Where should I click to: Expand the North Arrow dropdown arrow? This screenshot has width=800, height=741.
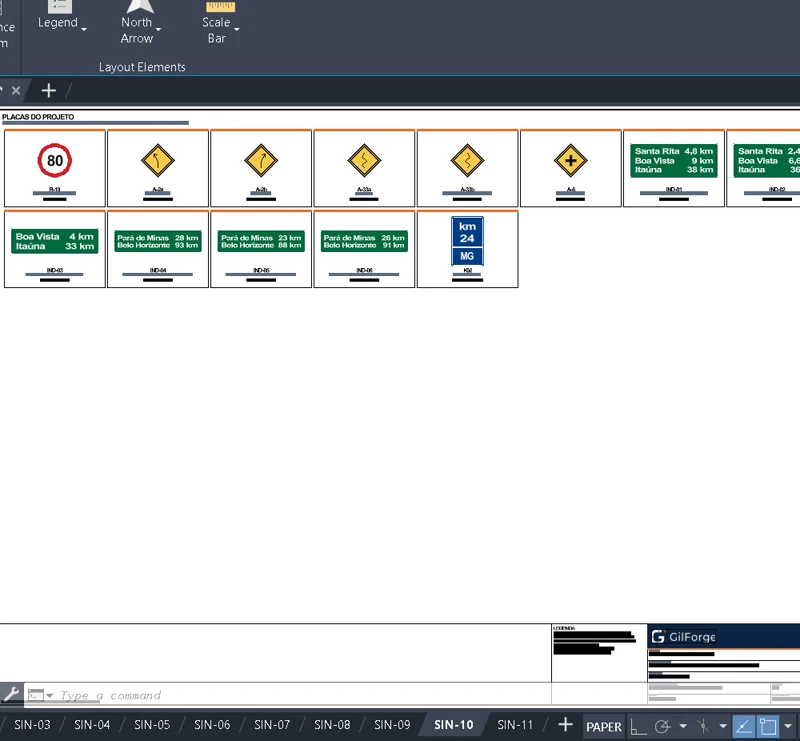159,30
